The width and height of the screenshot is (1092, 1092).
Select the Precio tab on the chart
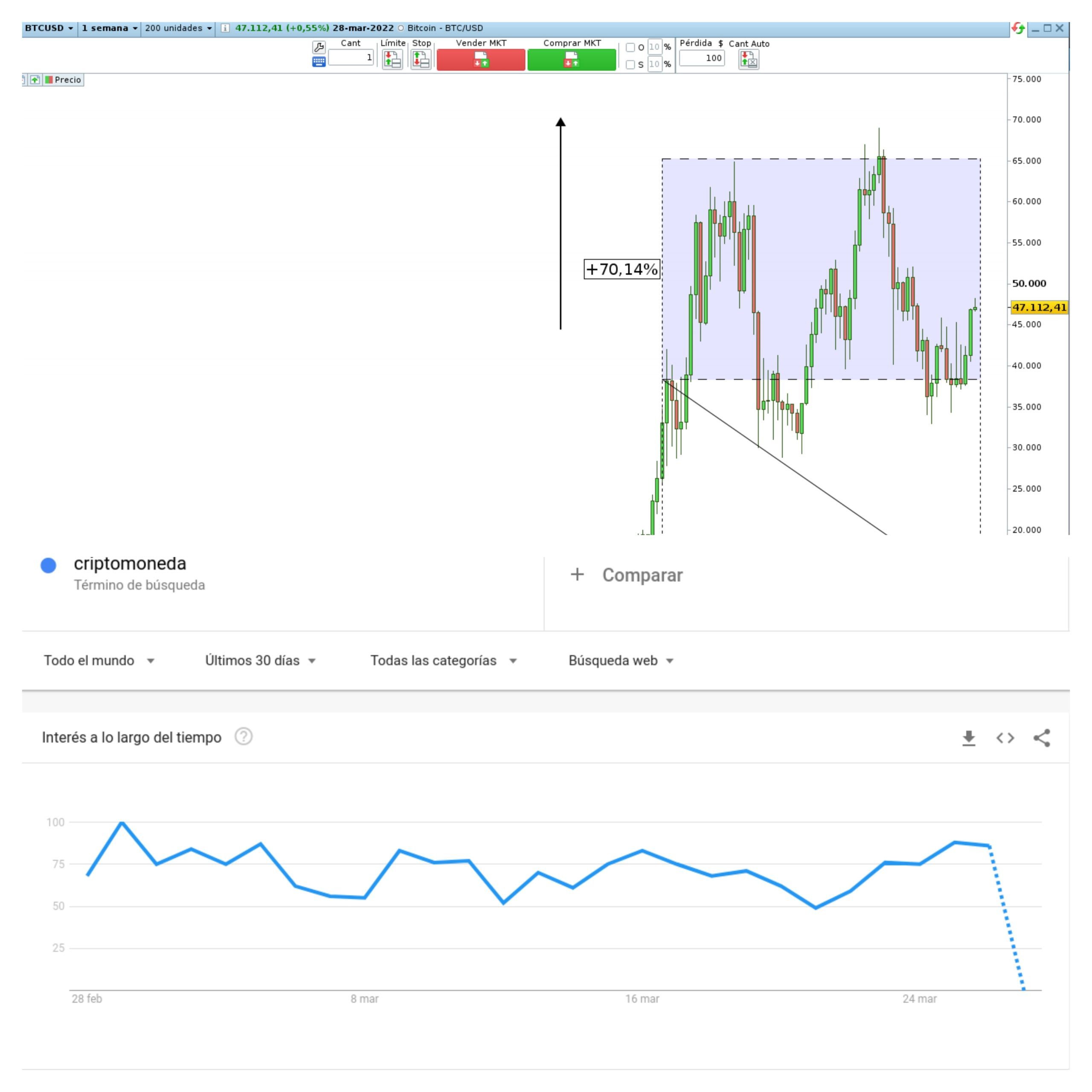pyautogui.click(x=67, y=80)
